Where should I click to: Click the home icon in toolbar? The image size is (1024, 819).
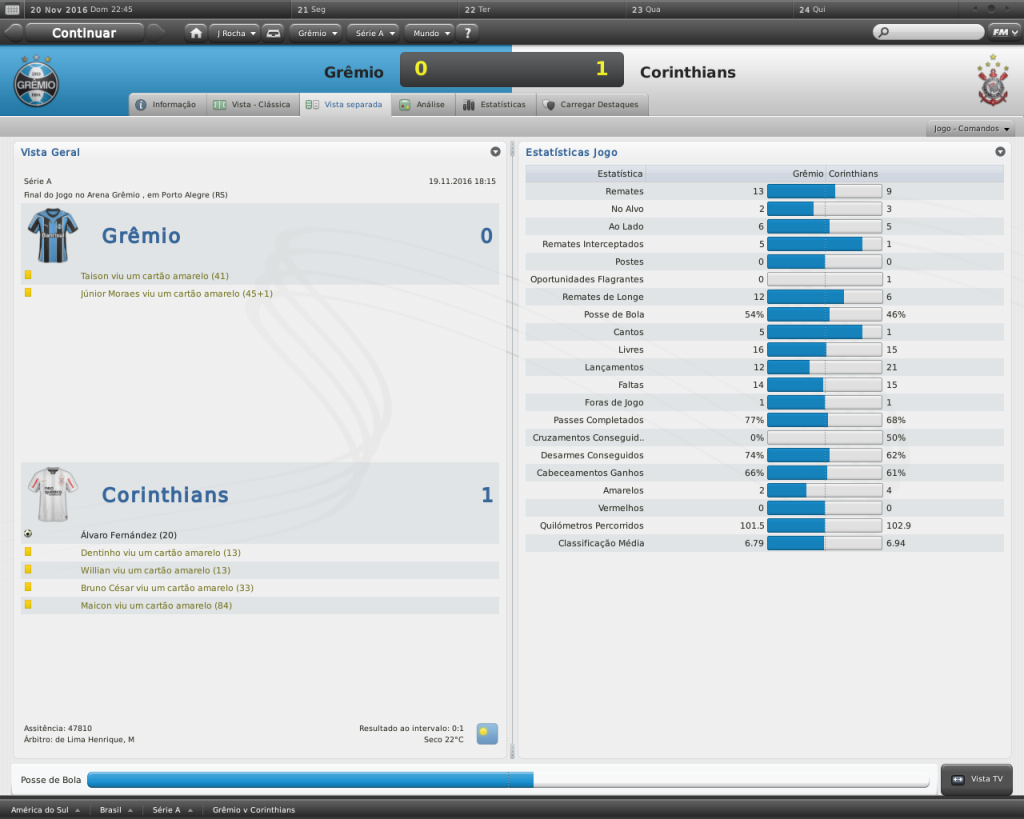pos(196,33)
